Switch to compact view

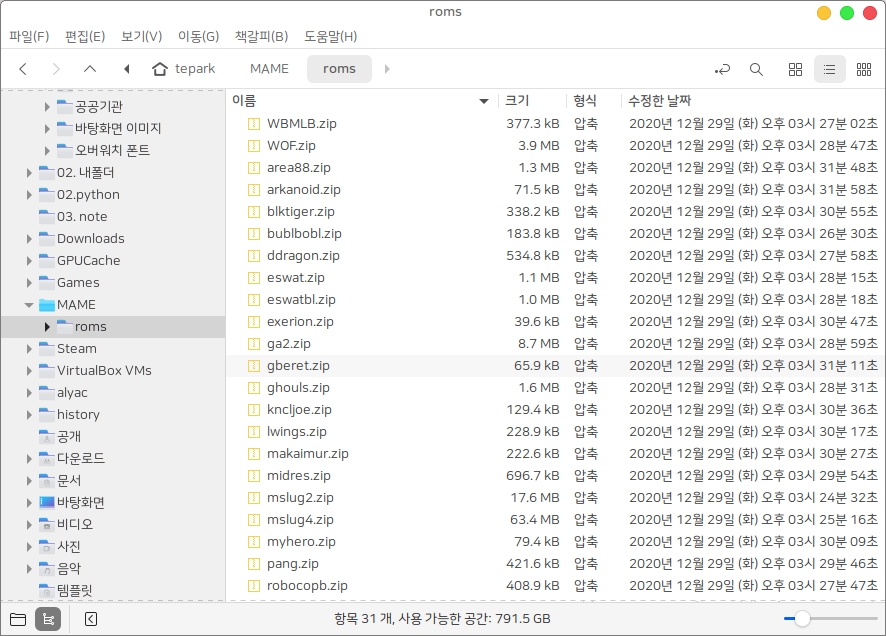pos(863,69)
